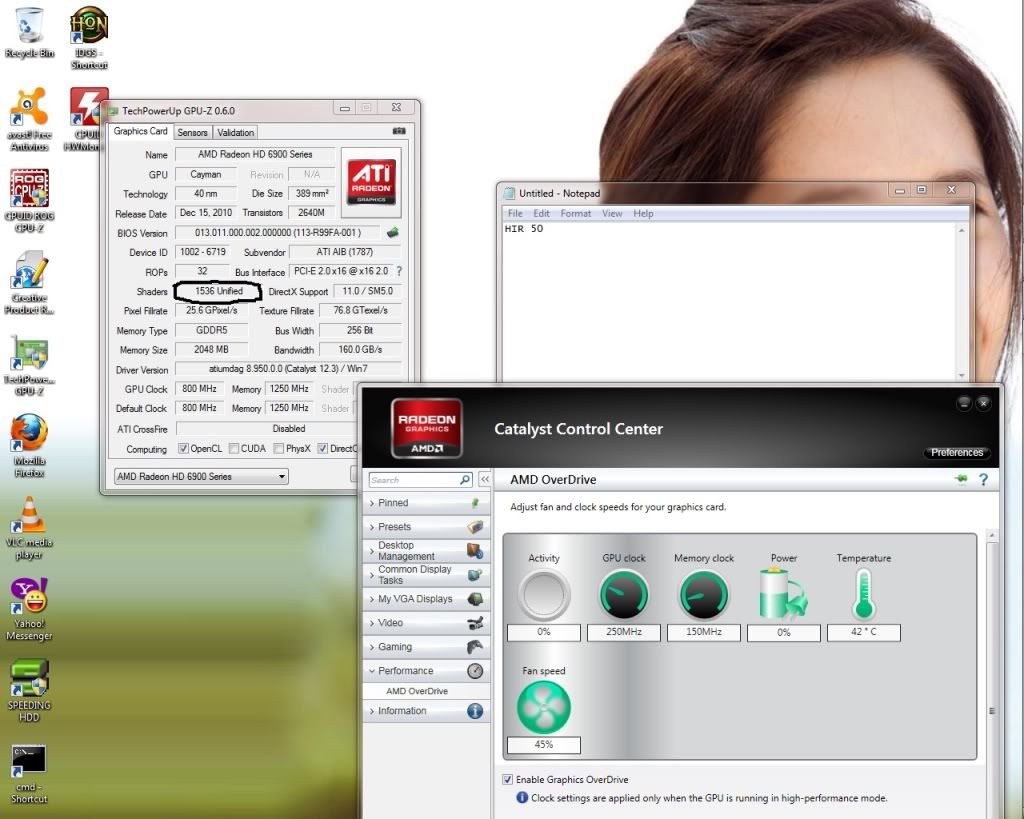1024x819 pixels.
Task: Launch Mozilla Firefox desktop icon
Action: (29, 445)
